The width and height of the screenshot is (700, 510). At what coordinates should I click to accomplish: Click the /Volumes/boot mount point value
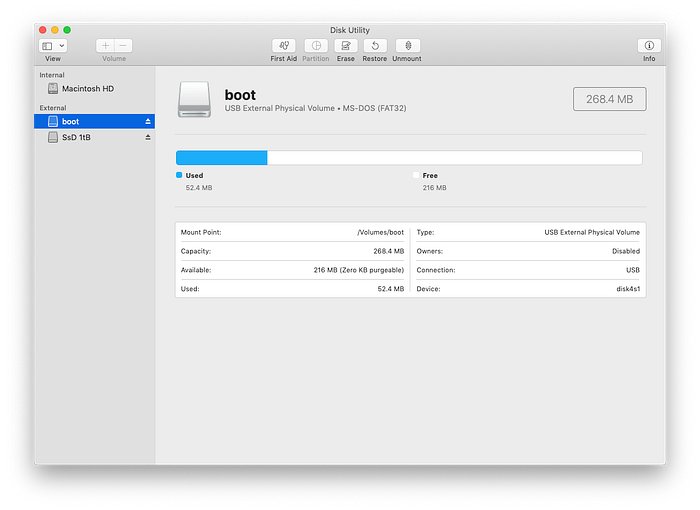(x=380, y=232)
